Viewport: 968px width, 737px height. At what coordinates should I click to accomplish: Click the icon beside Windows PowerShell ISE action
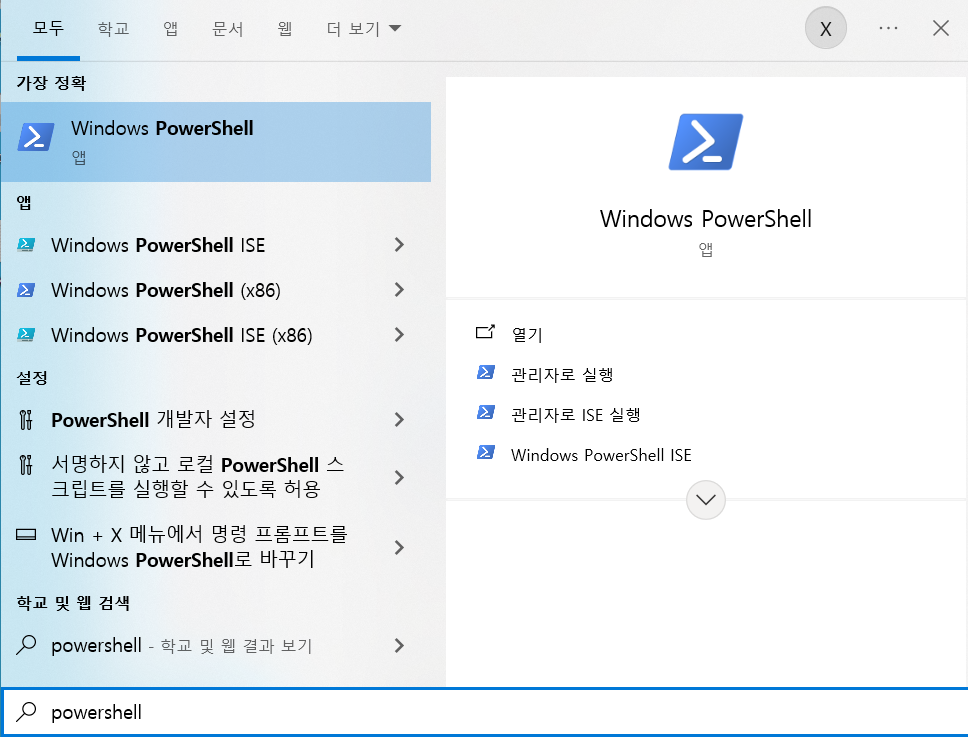pyautogui.click(x=486, y=452)
